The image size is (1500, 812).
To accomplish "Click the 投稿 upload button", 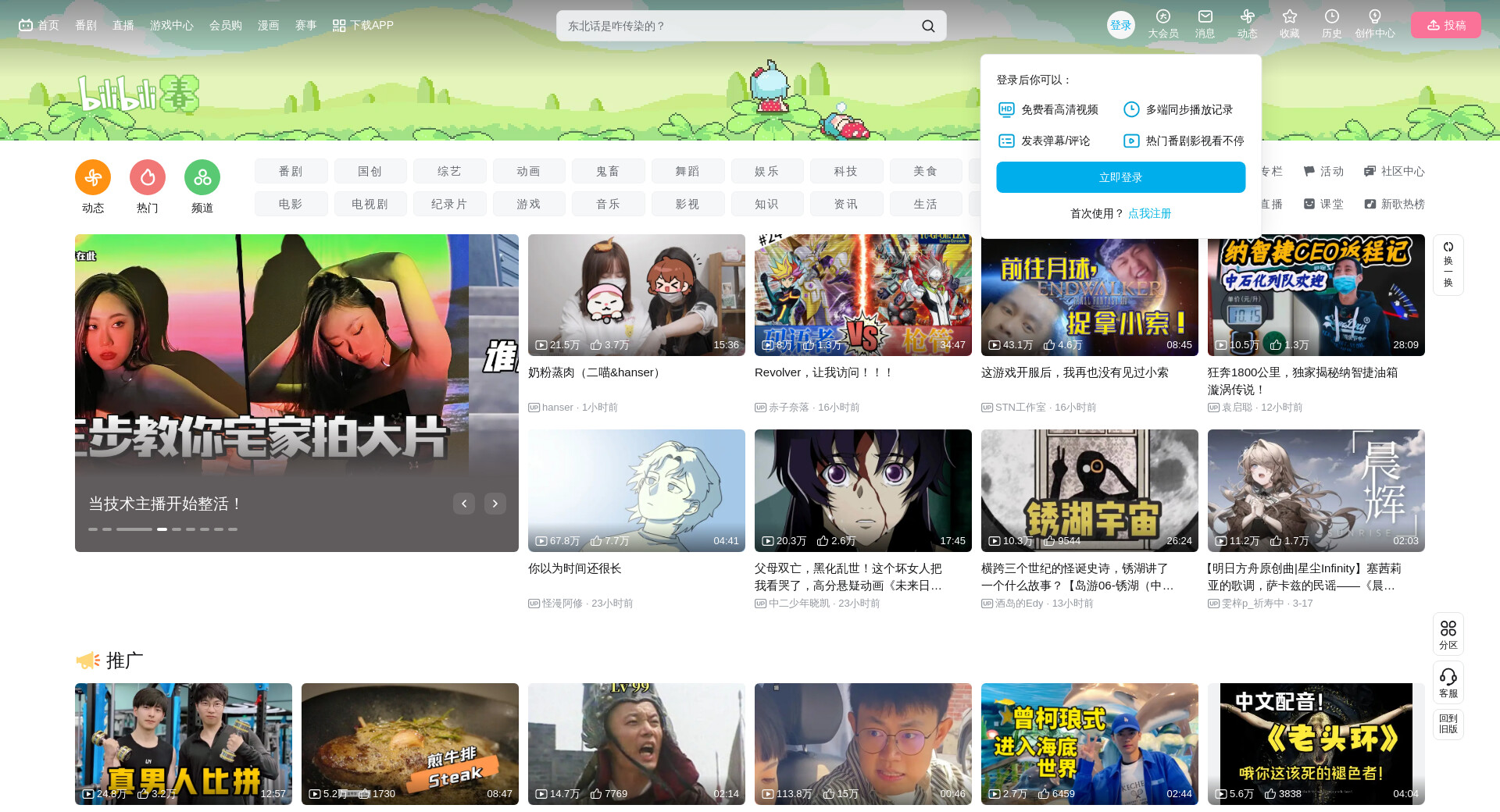I will 1445,25.
